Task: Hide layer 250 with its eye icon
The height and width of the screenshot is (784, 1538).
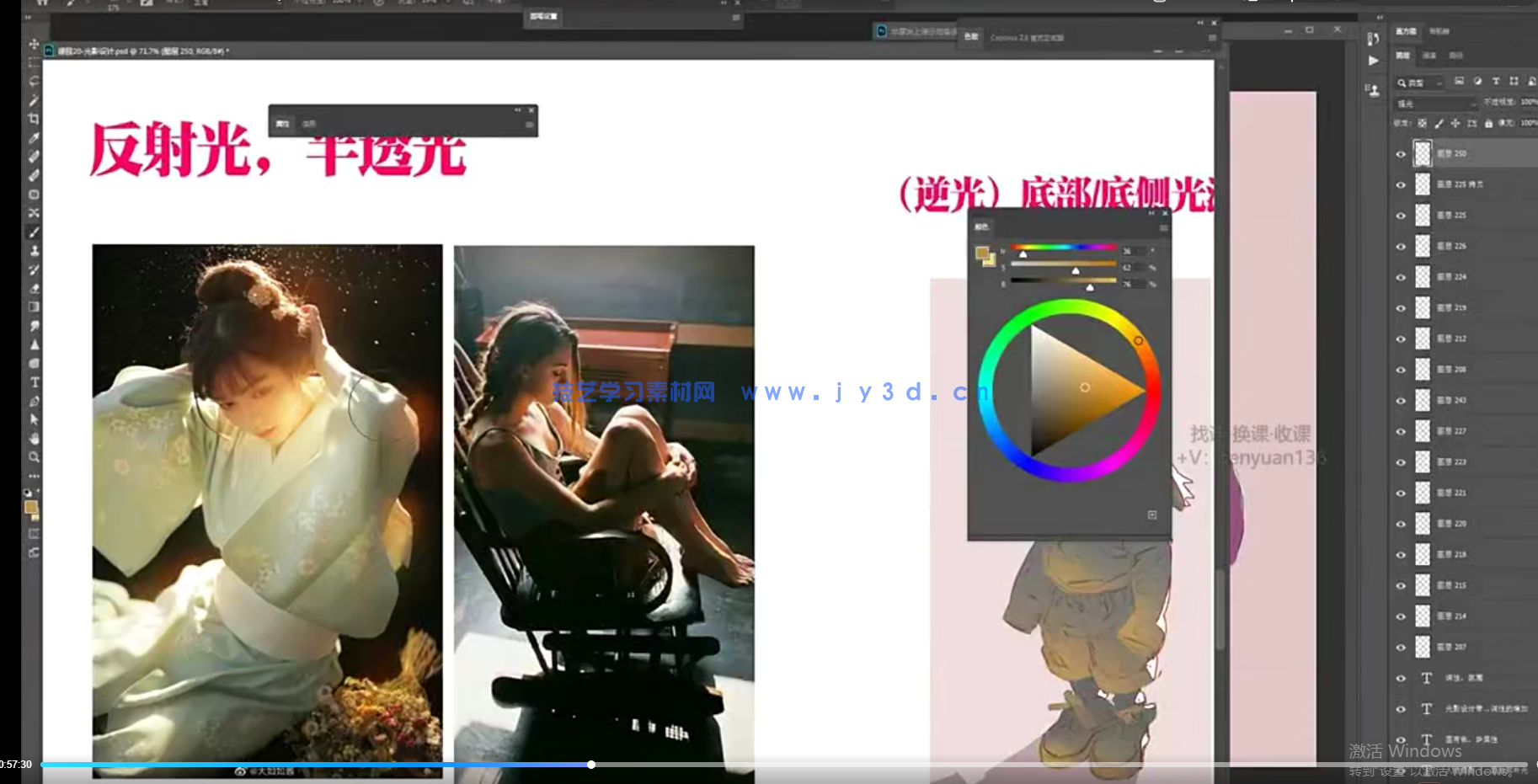Action: [x=1401, y=154]
